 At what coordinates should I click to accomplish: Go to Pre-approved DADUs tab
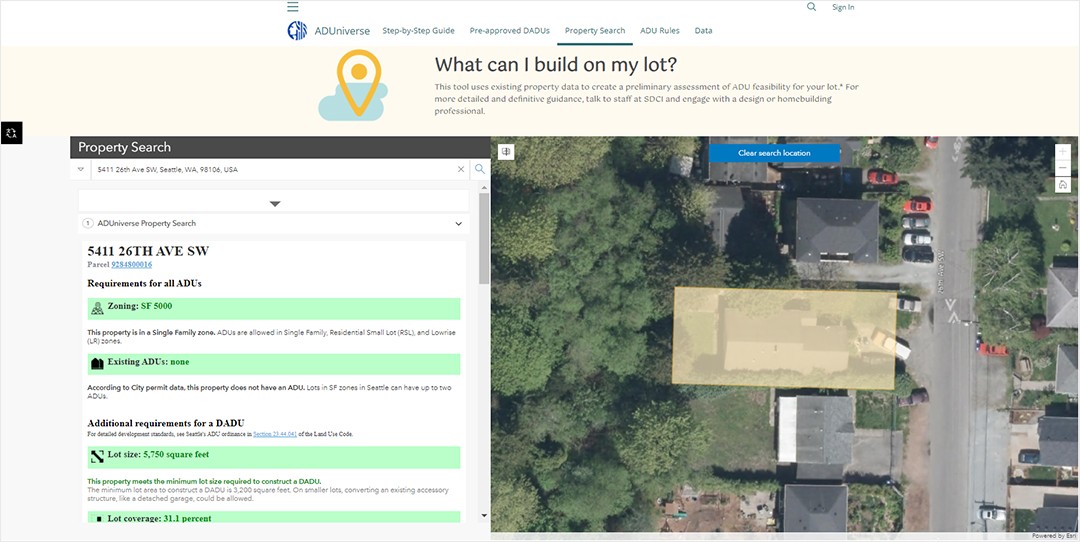pyautogui.click(x=509, y=31)
